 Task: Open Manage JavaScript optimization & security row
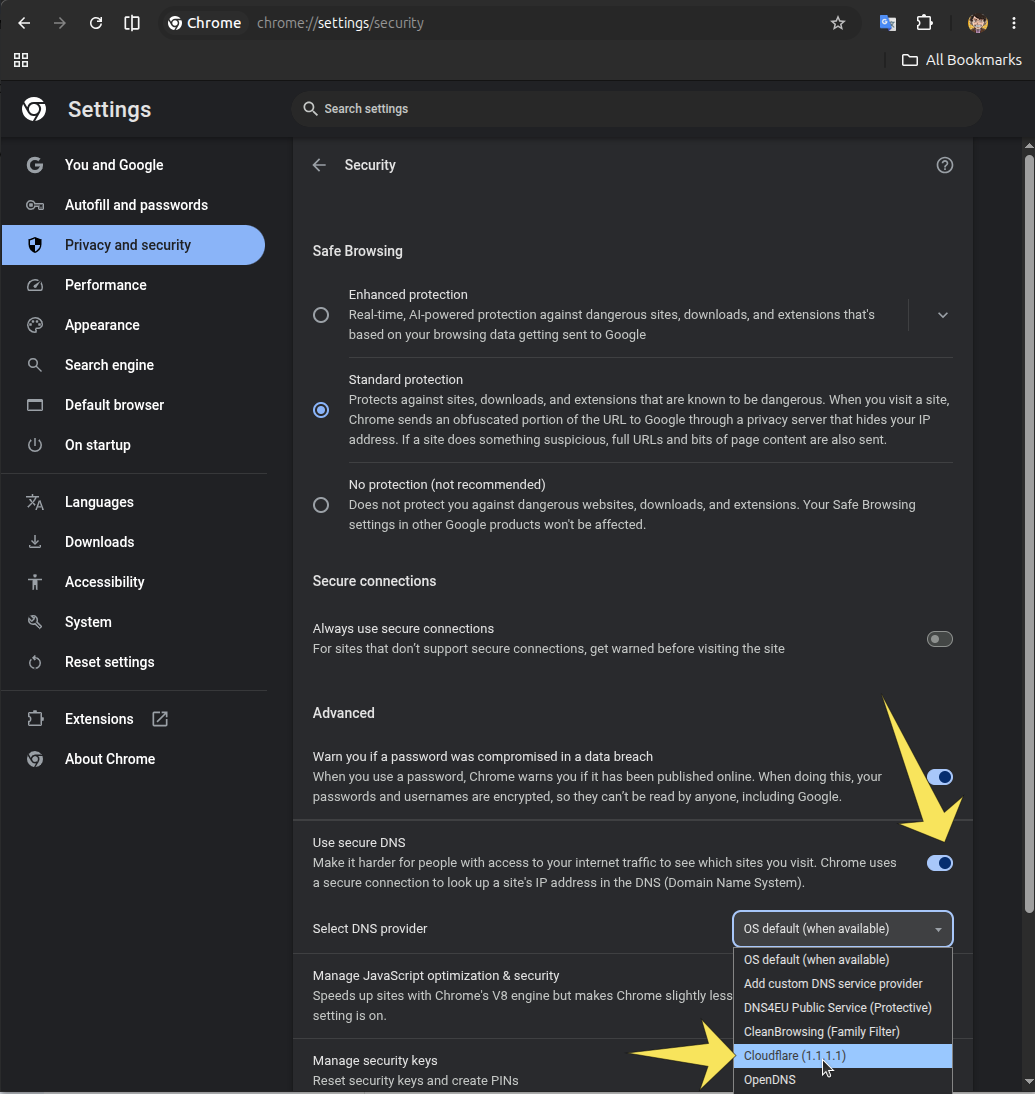click(513, 996)
